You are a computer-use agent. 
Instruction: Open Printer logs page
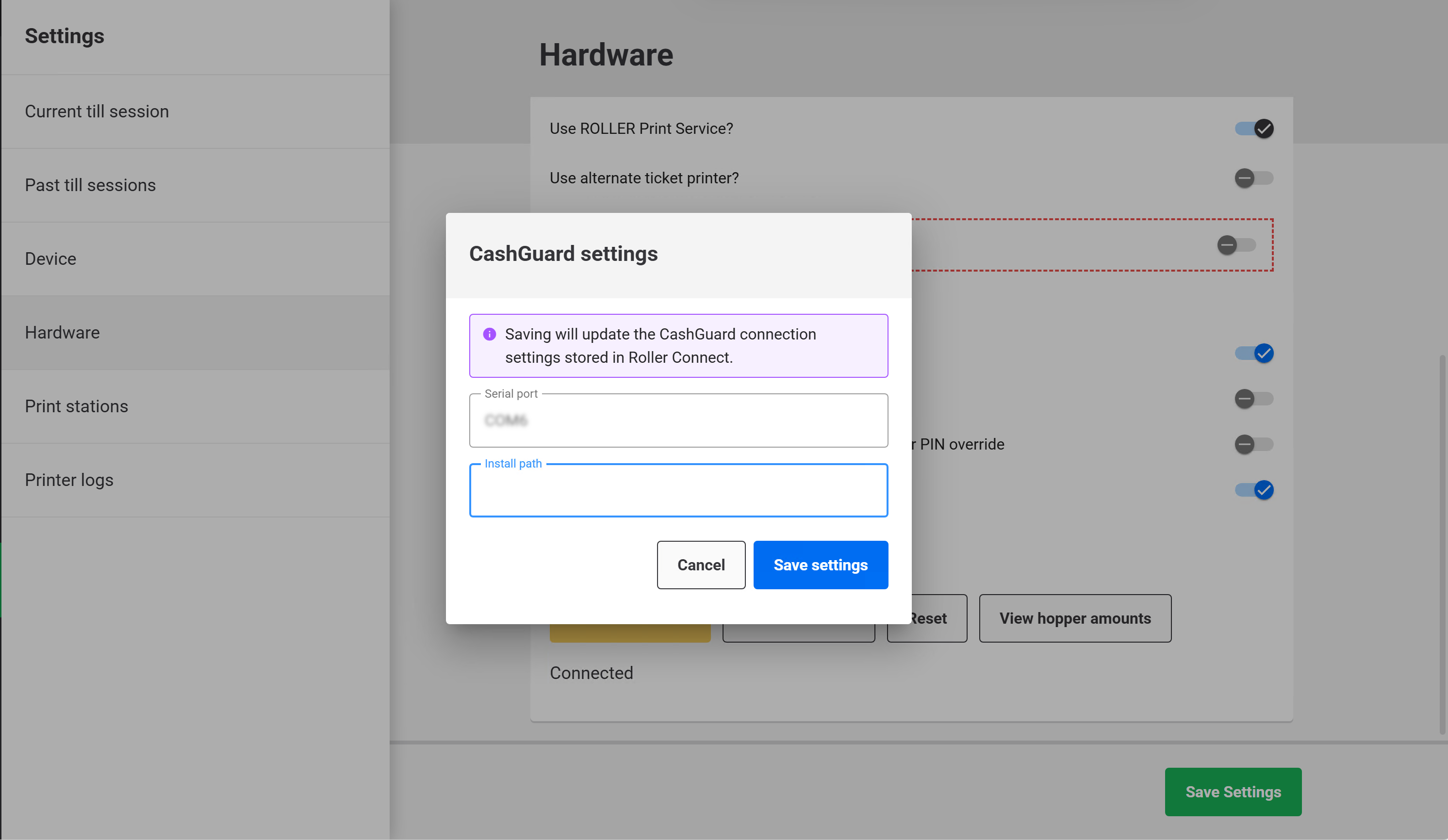196,480
